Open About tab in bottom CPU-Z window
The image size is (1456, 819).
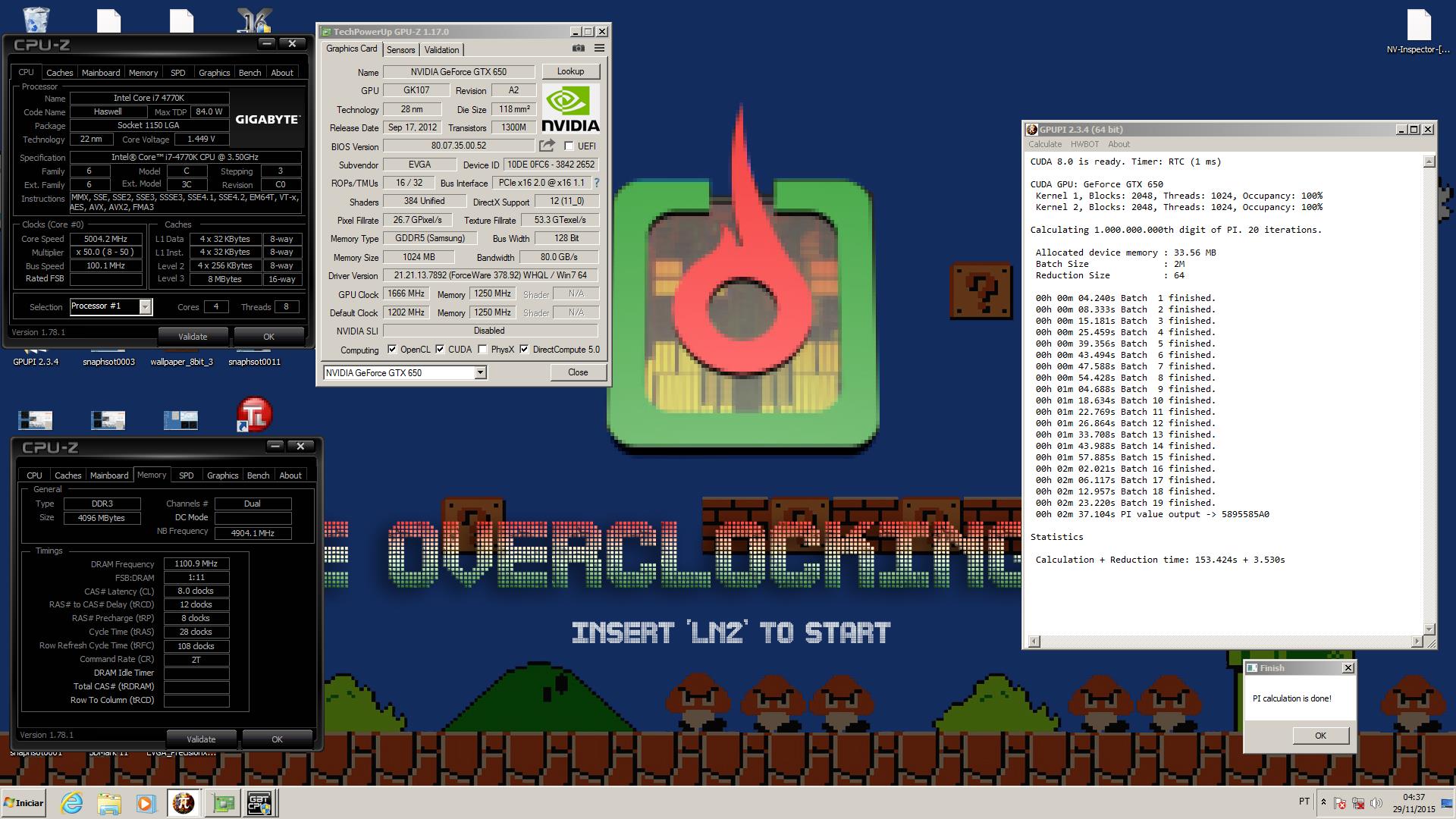tap(290, 475)
